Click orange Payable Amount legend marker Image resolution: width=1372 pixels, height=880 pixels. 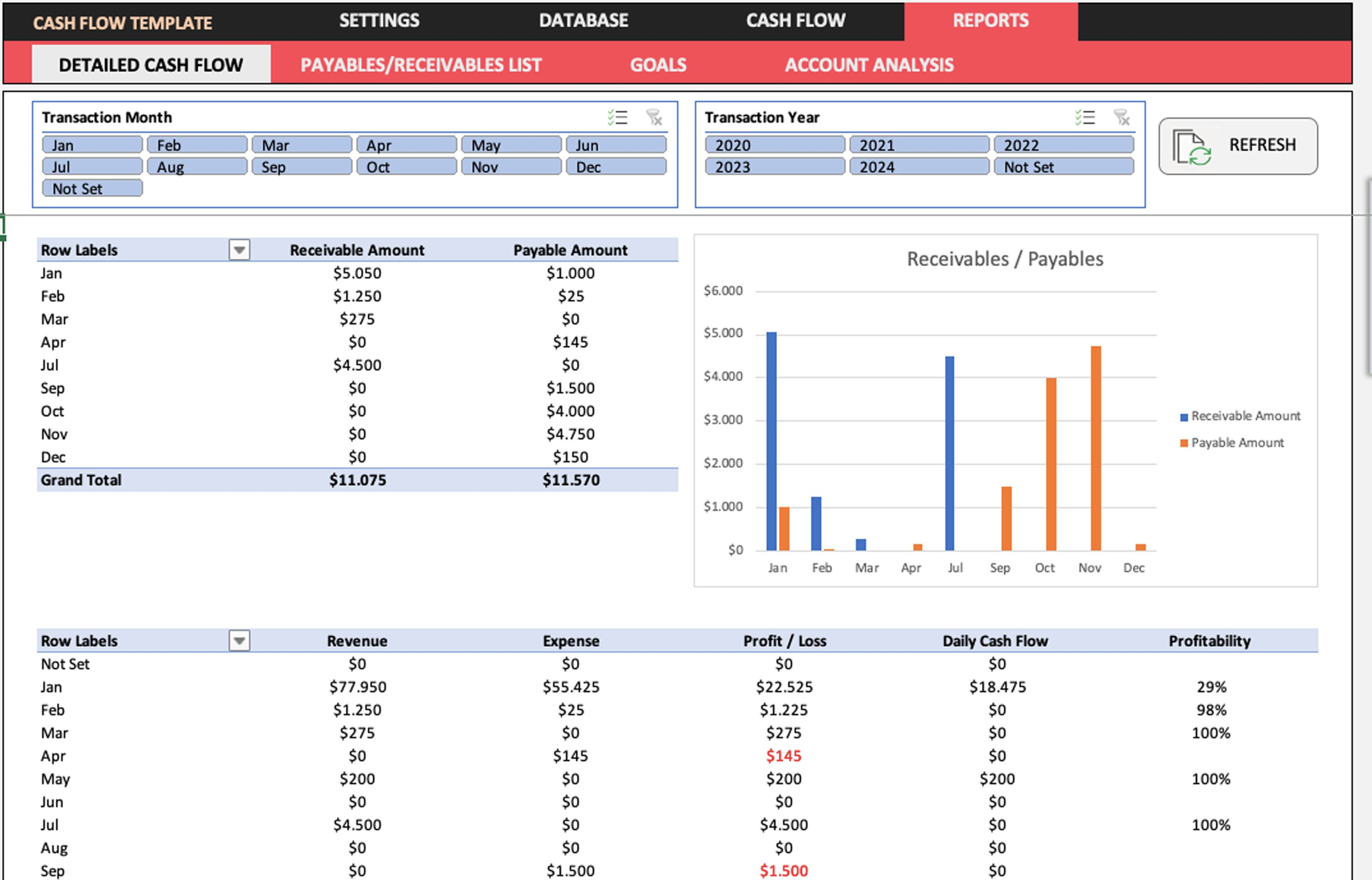point(1184,443)
